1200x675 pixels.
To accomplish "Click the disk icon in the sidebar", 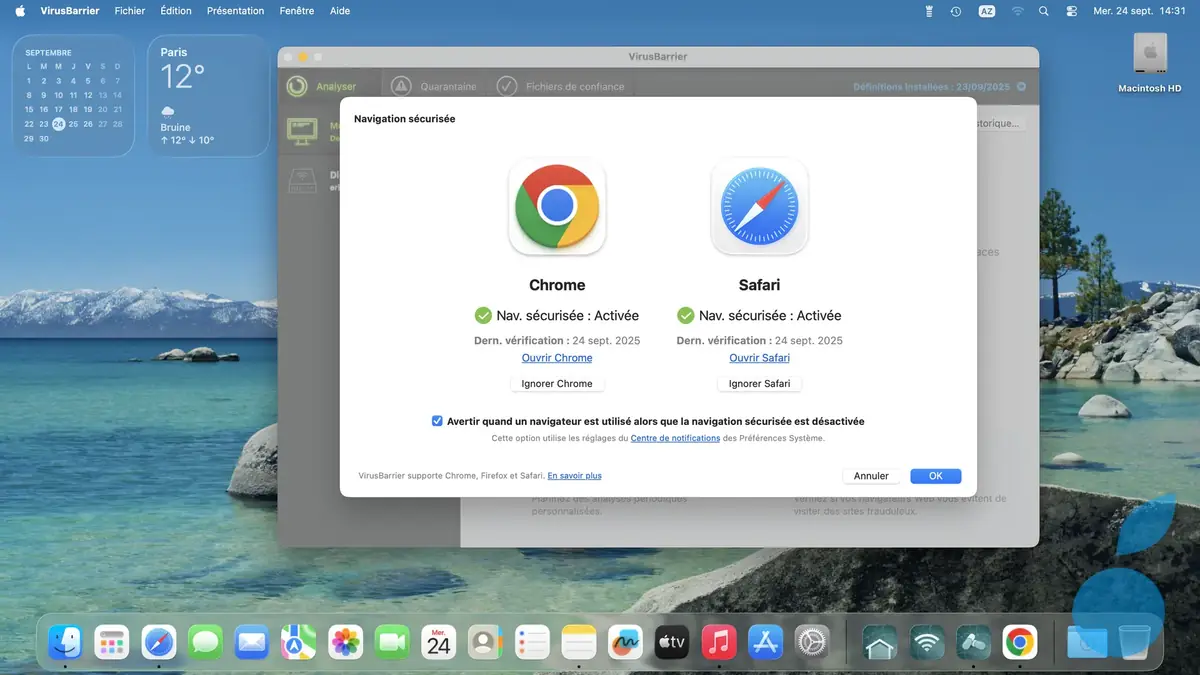I will [302, 181].
